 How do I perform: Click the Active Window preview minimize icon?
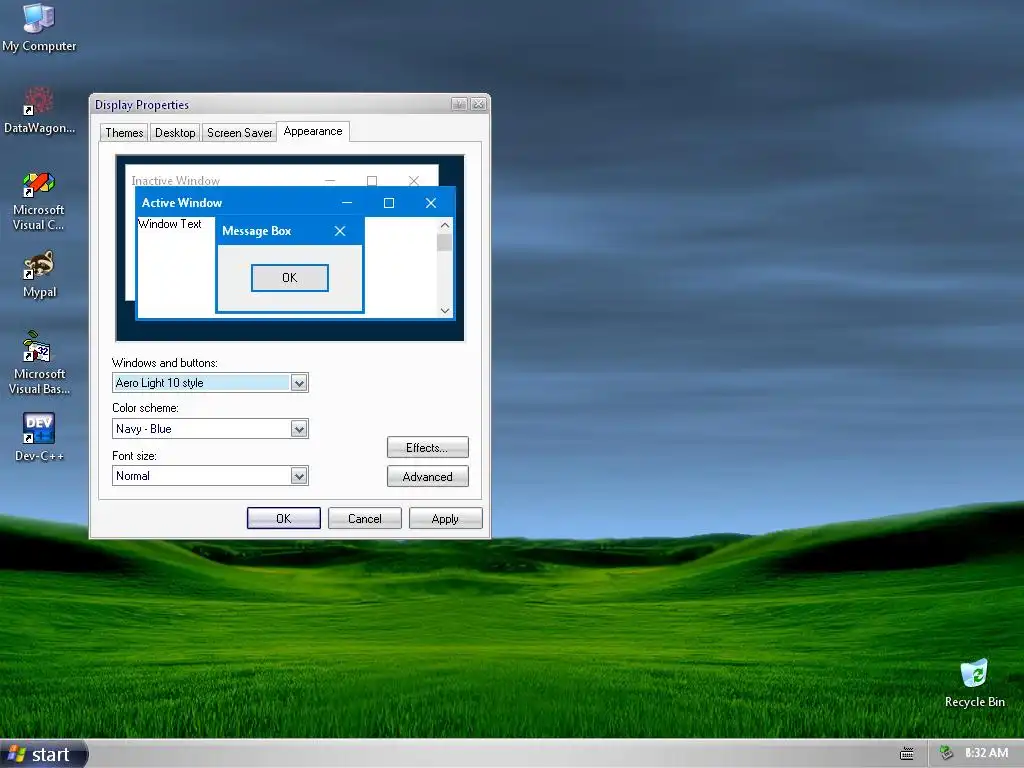(x=347, y=203)
